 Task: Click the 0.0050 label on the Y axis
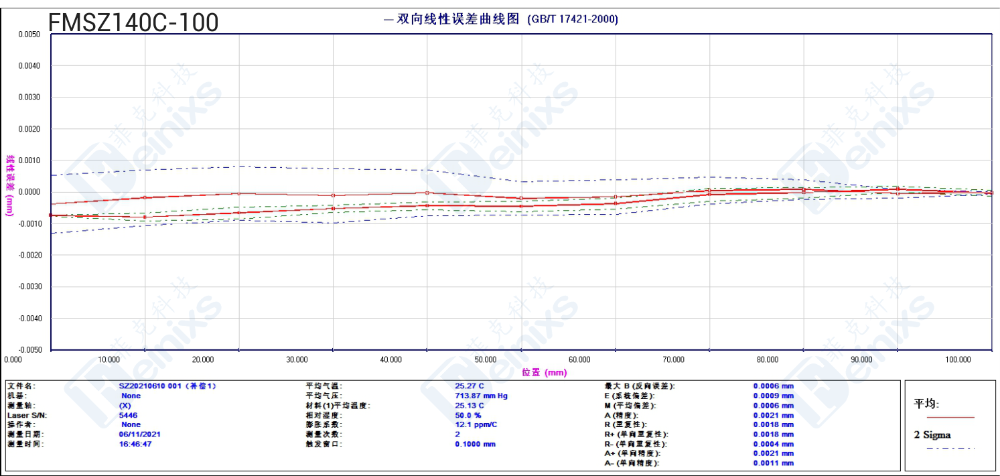tap(30, 34)
